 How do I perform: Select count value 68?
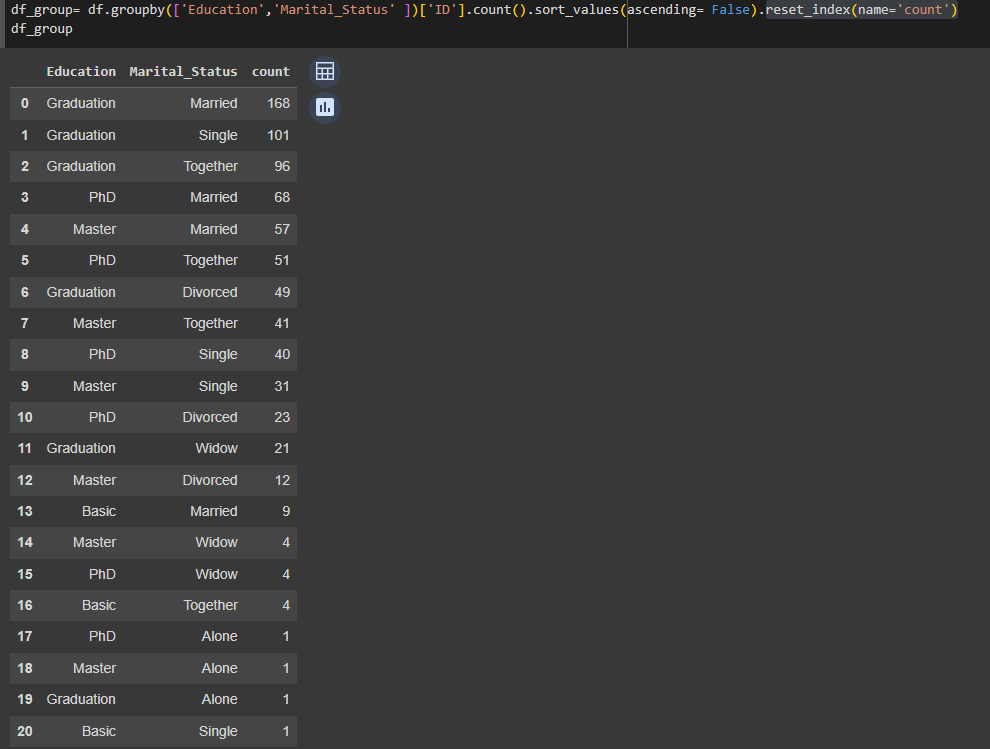pos(282,197)
